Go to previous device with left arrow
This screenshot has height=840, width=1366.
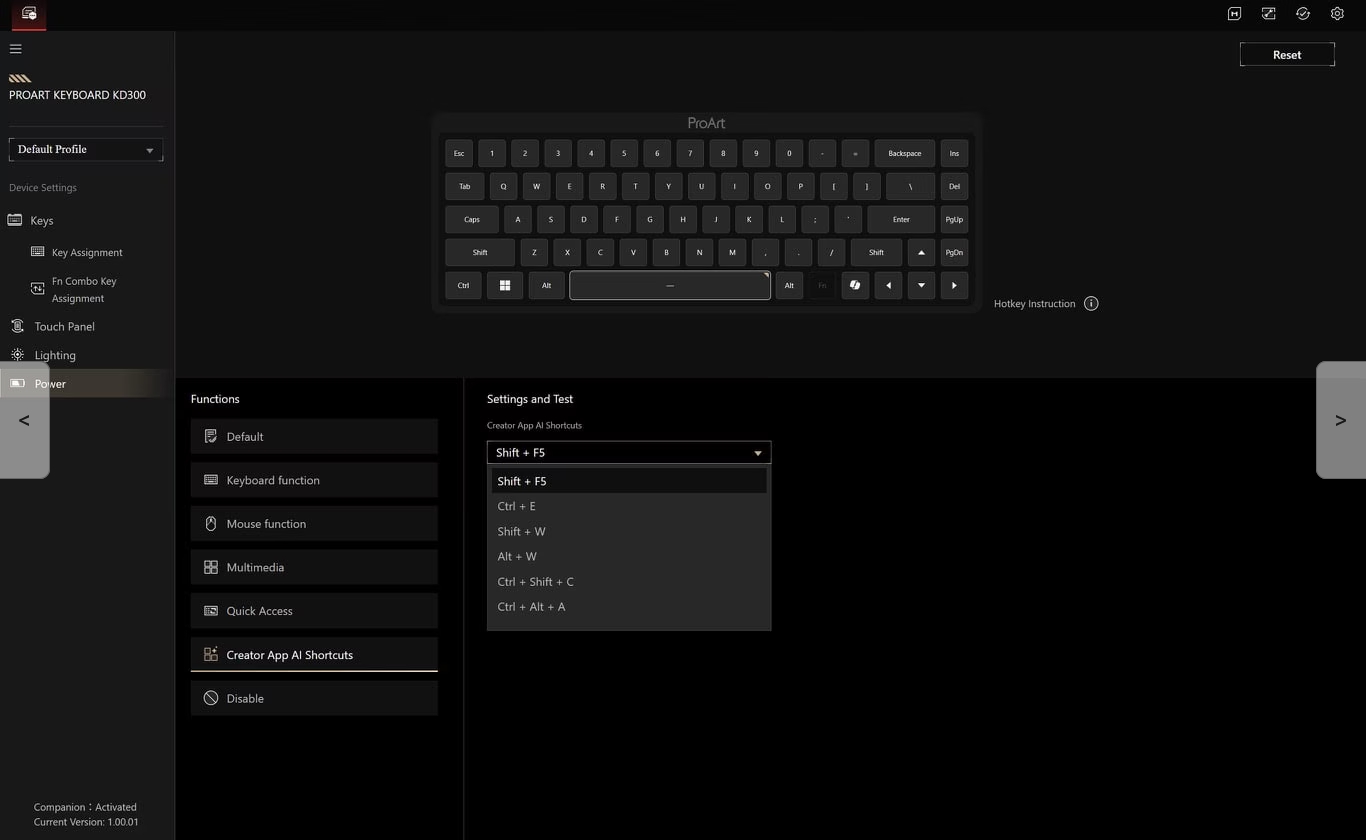click(x=24, y=420)
